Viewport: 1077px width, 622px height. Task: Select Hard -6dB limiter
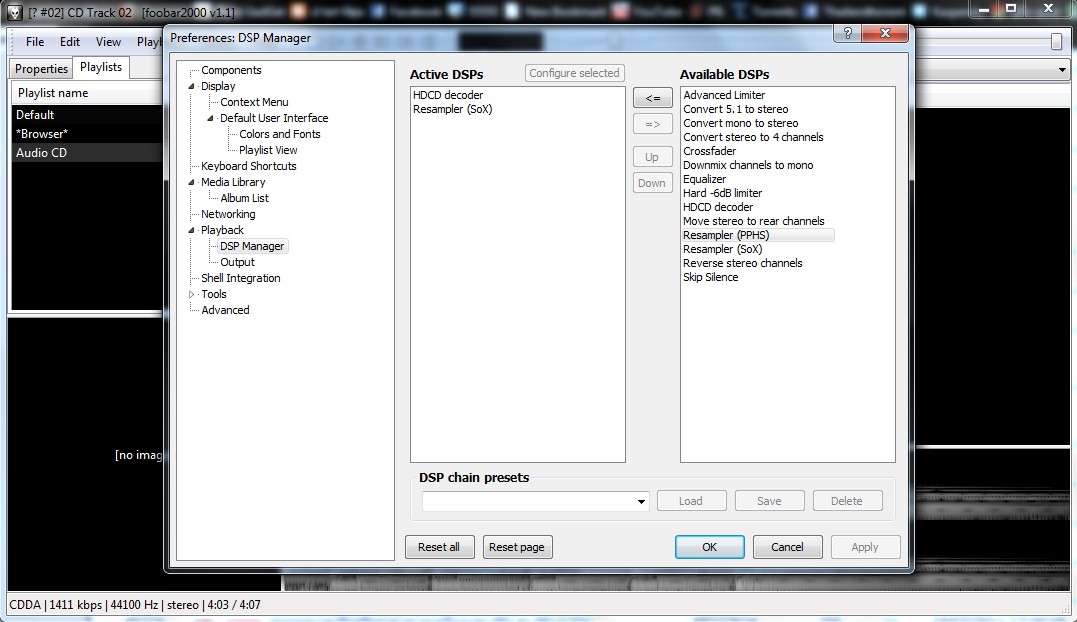pyautogui.click(x=723, y=194)
